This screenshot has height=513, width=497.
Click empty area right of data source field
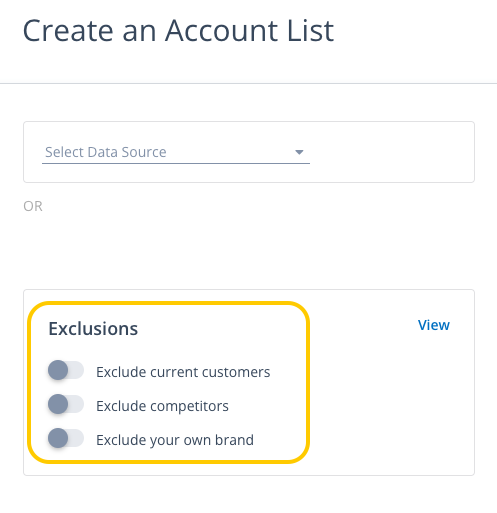392,152
